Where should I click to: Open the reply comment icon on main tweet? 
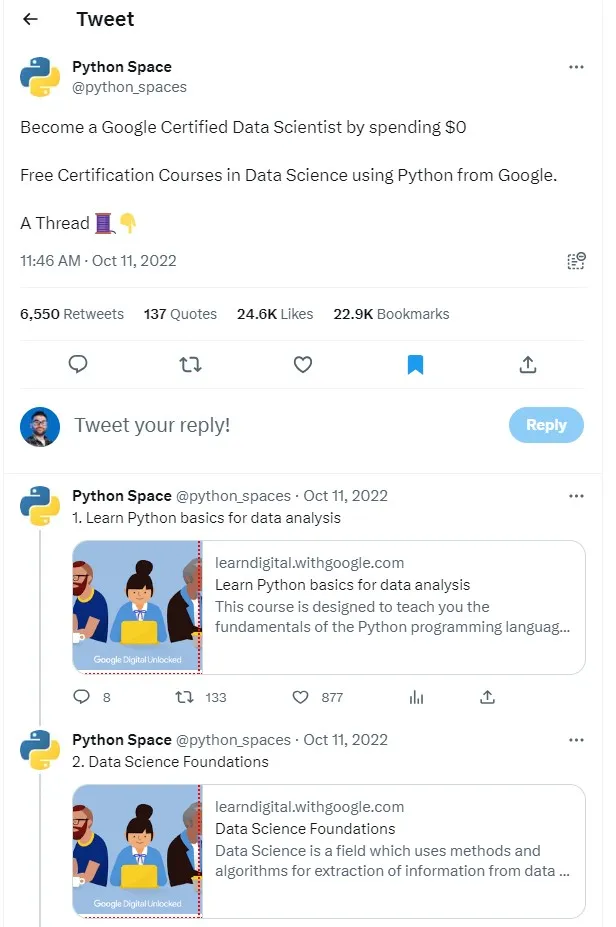[x=78, y=364]
